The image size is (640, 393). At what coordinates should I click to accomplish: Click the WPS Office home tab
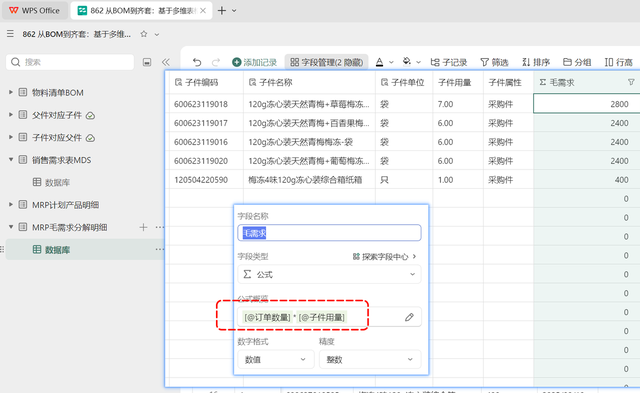pos(35,11)
